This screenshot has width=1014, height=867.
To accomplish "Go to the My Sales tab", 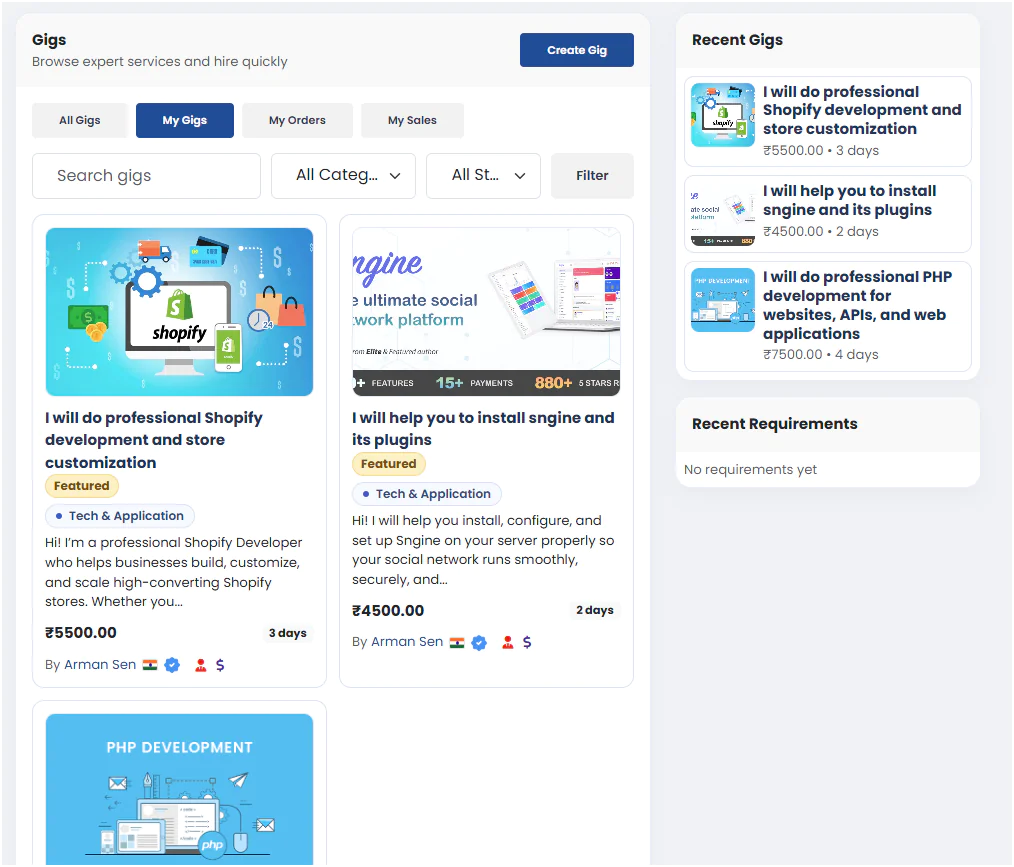I will [x=412, y=121].
